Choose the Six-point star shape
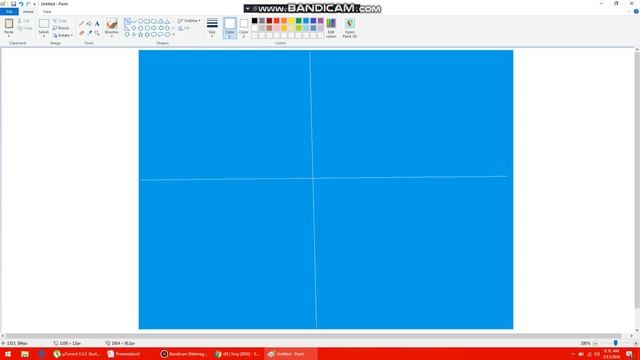640x360 pixels. 147,35
